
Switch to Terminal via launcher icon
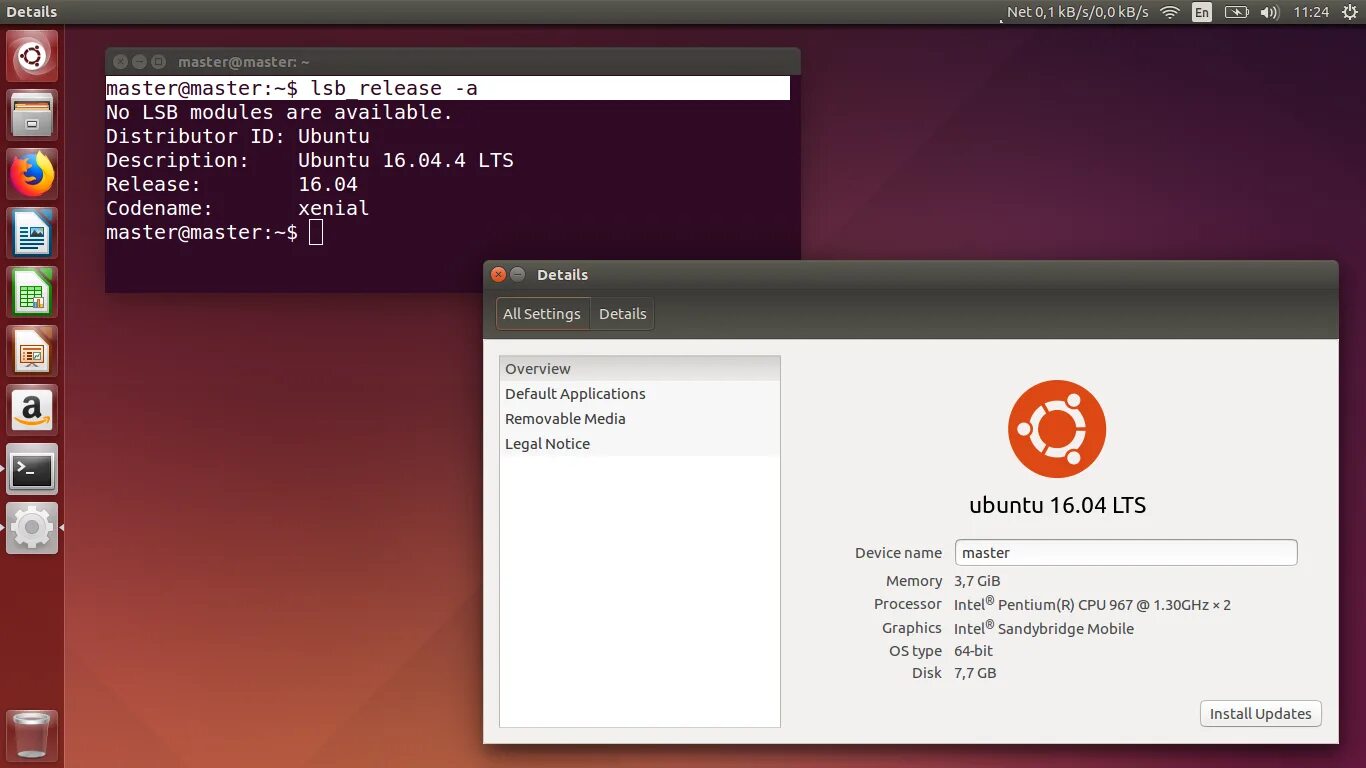click(32, 469)
